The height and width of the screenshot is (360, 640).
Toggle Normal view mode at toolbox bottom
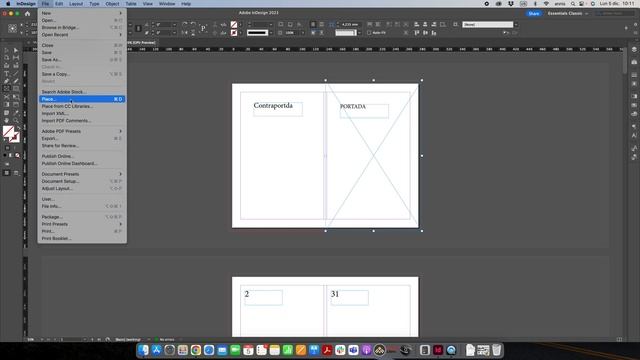click(x=7, y=173)
